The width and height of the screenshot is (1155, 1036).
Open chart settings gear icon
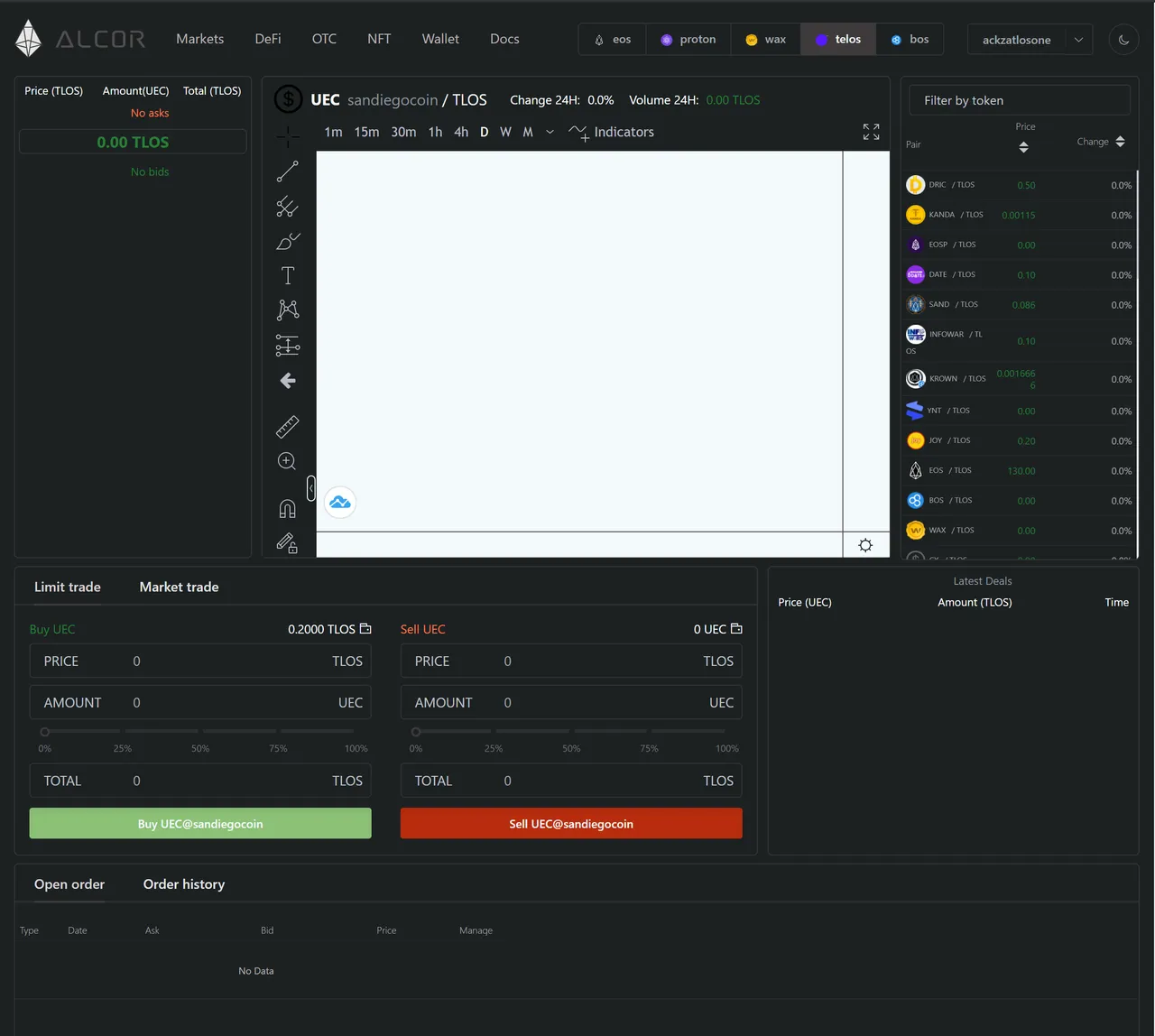[865, 545]
